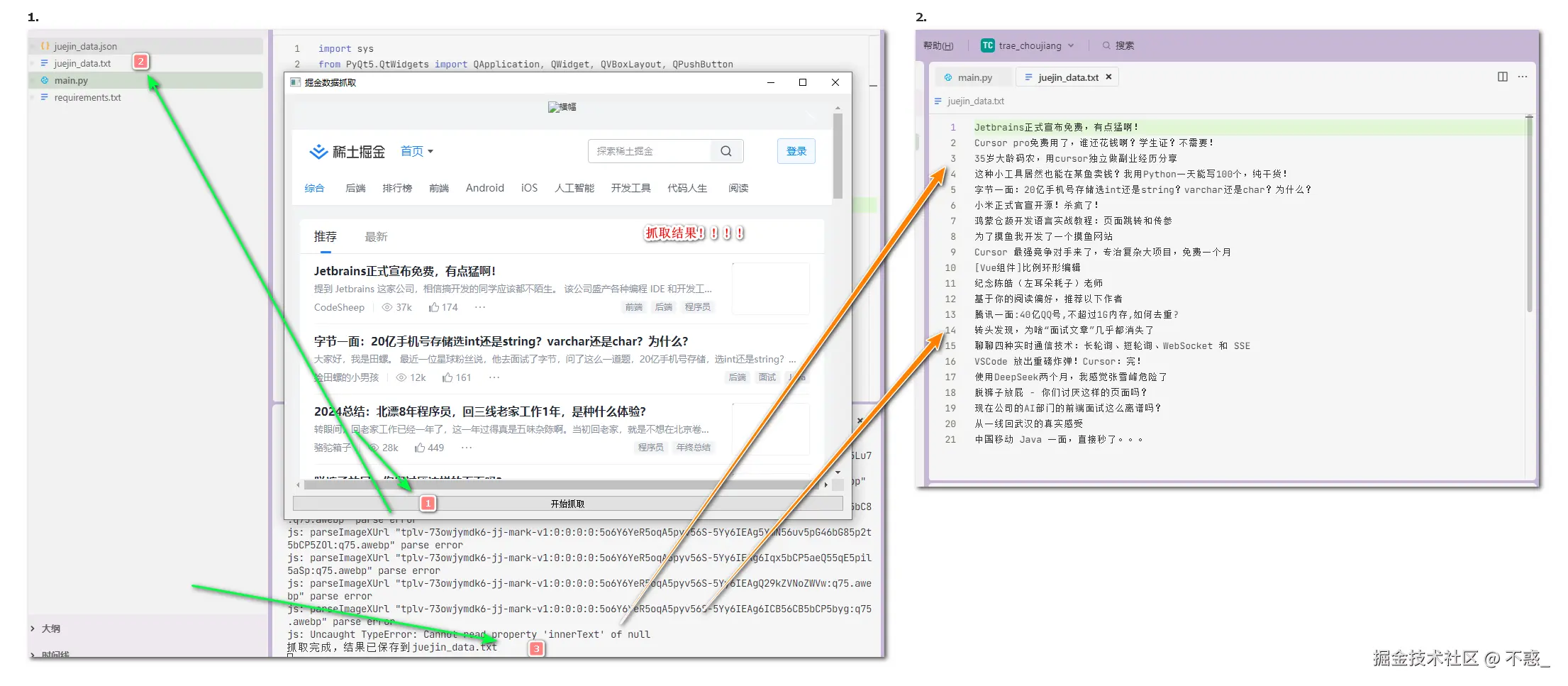This screenshot has width=1568, height=686.
Task: Select main.py in the file explorer
Action: tap(146, 80)
